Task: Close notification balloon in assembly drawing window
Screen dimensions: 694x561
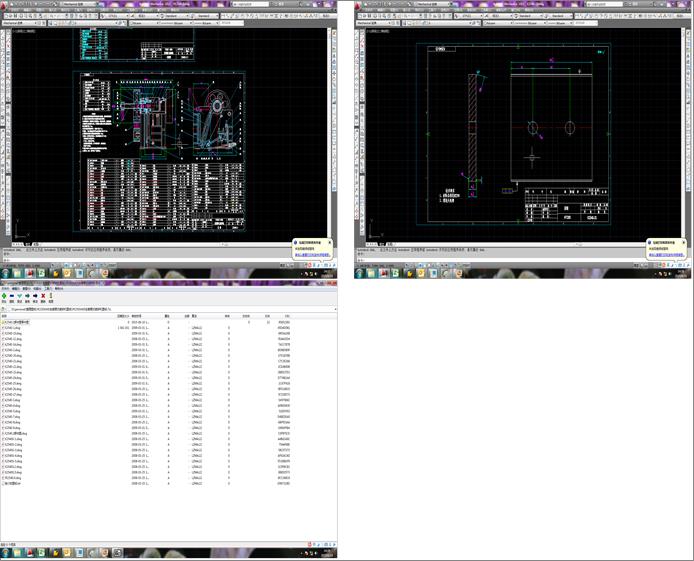Action: coord(329,242)
